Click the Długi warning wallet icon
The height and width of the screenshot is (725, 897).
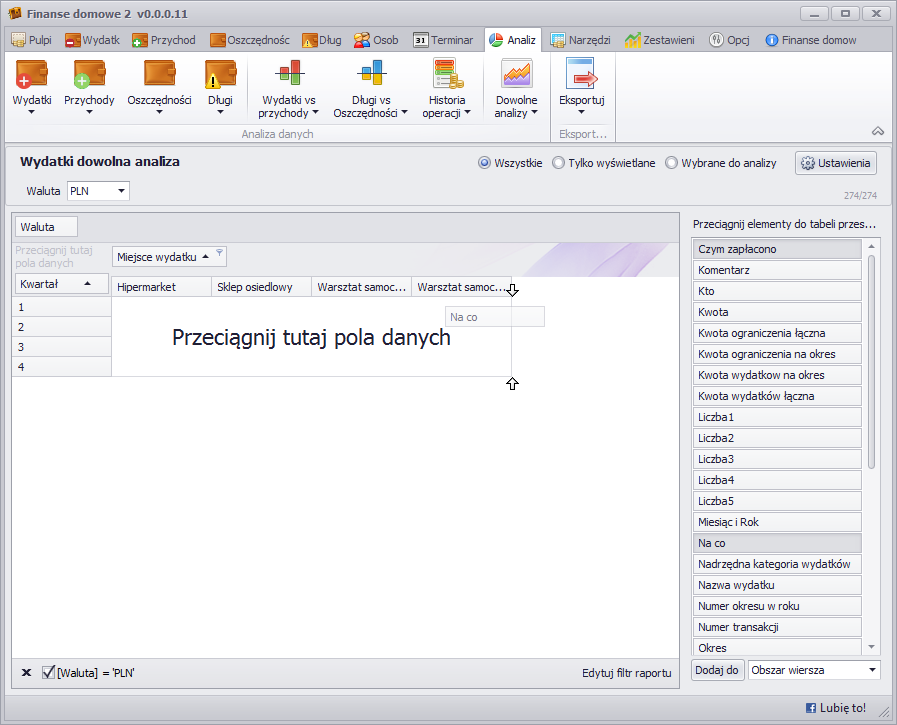coord(220,75)
